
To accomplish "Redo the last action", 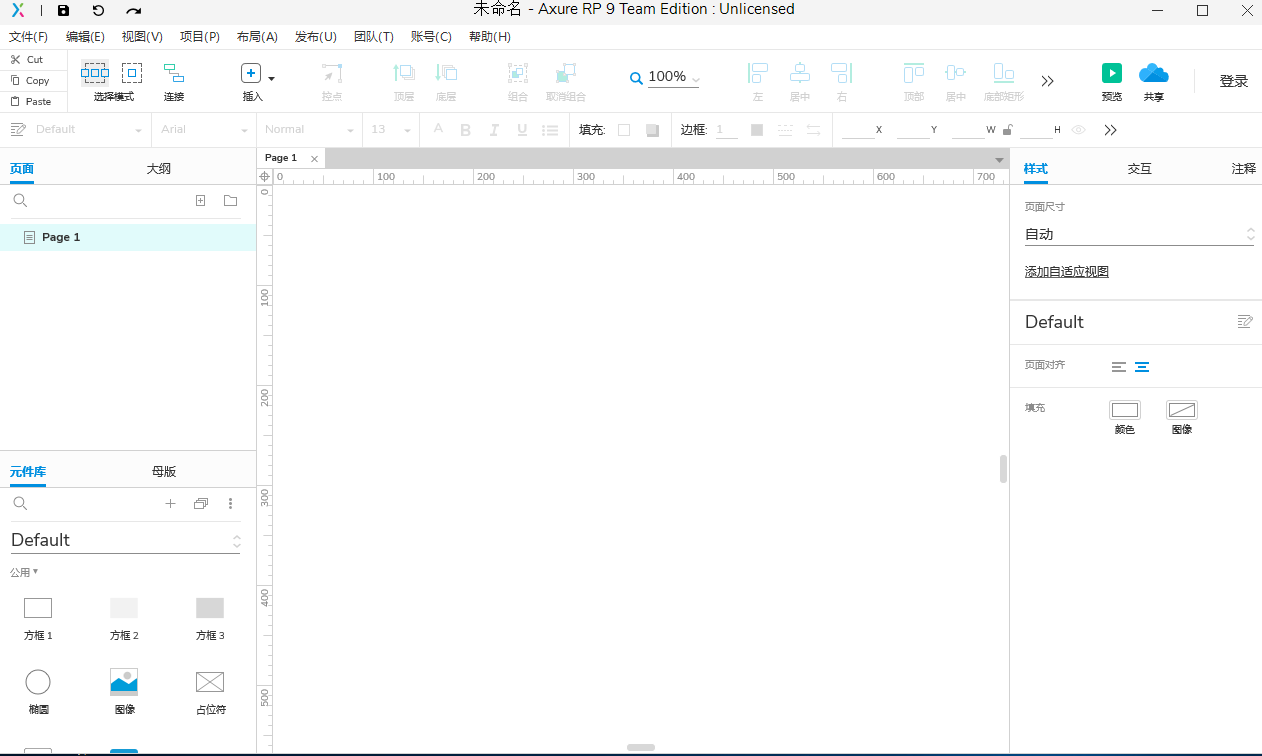I will [134, 10].
